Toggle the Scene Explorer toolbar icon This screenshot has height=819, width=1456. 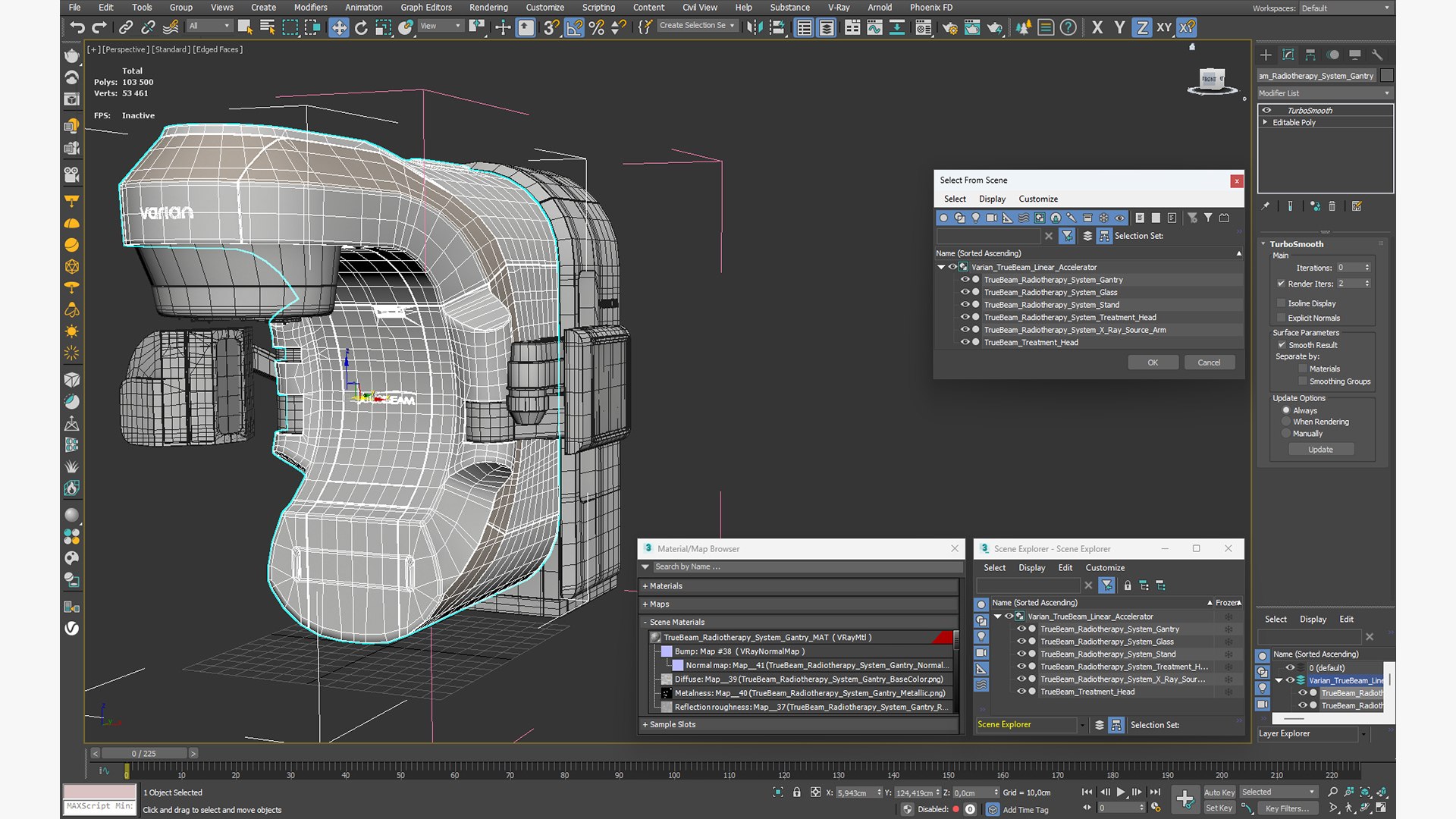click(805, 28)
